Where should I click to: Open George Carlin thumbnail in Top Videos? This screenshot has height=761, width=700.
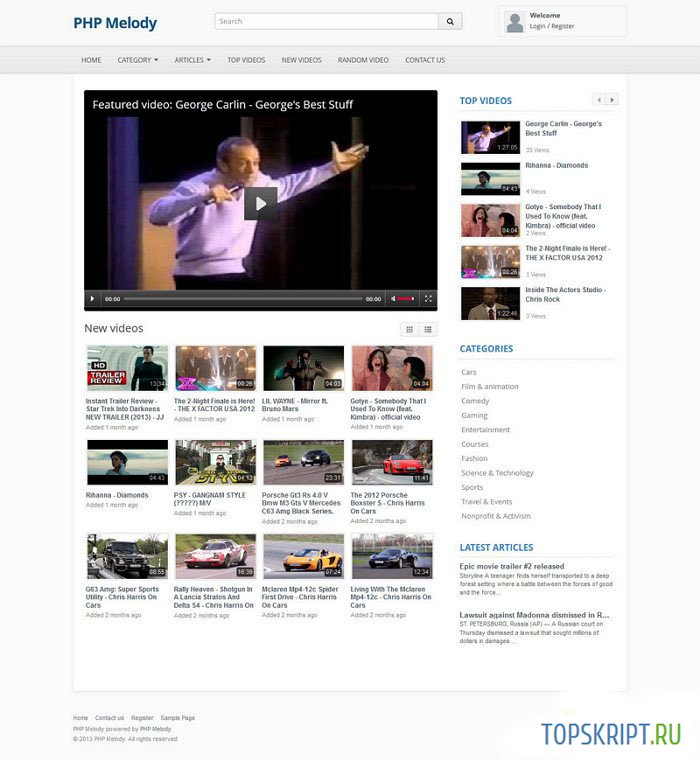pyautogui.click(x=490, y=137)
